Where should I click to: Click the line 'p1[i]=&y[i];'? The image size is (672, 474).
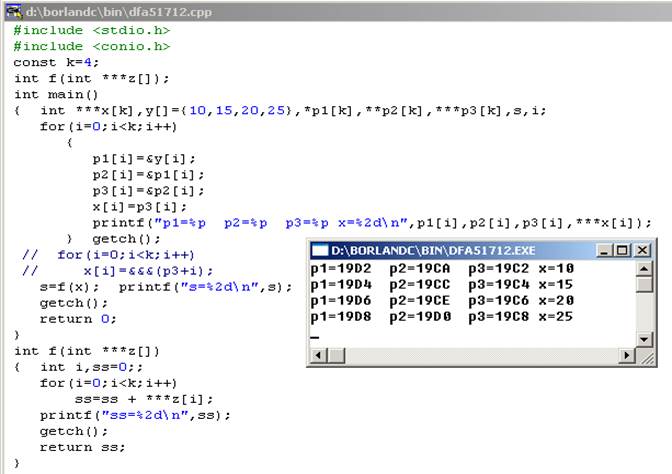click(x=144, y=159)
